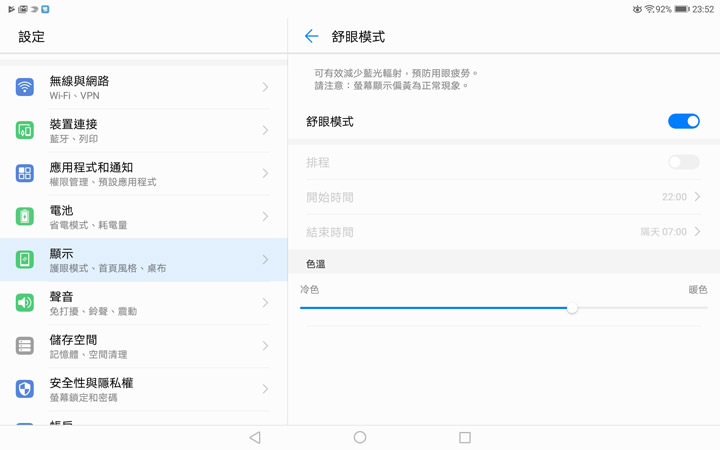Tap the back arrow beside 舒眼模式
The image size is (720, 450).
311,36
